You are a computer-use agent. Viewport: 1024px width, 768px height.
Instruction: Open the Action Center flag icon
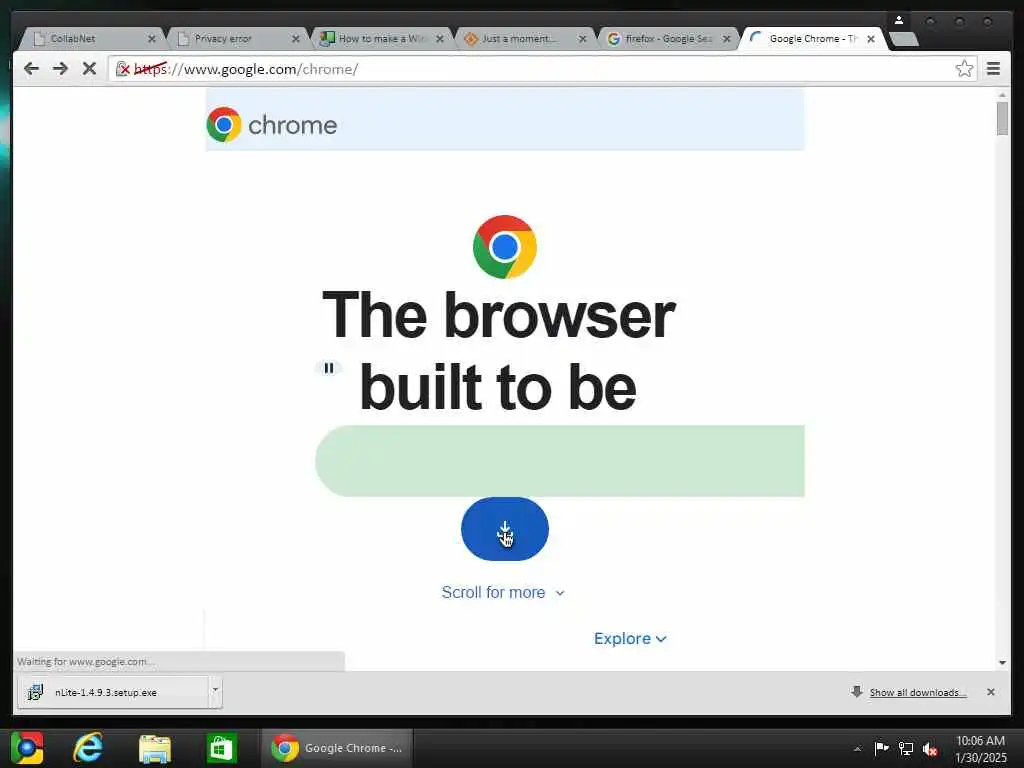(x=881, y=748)
